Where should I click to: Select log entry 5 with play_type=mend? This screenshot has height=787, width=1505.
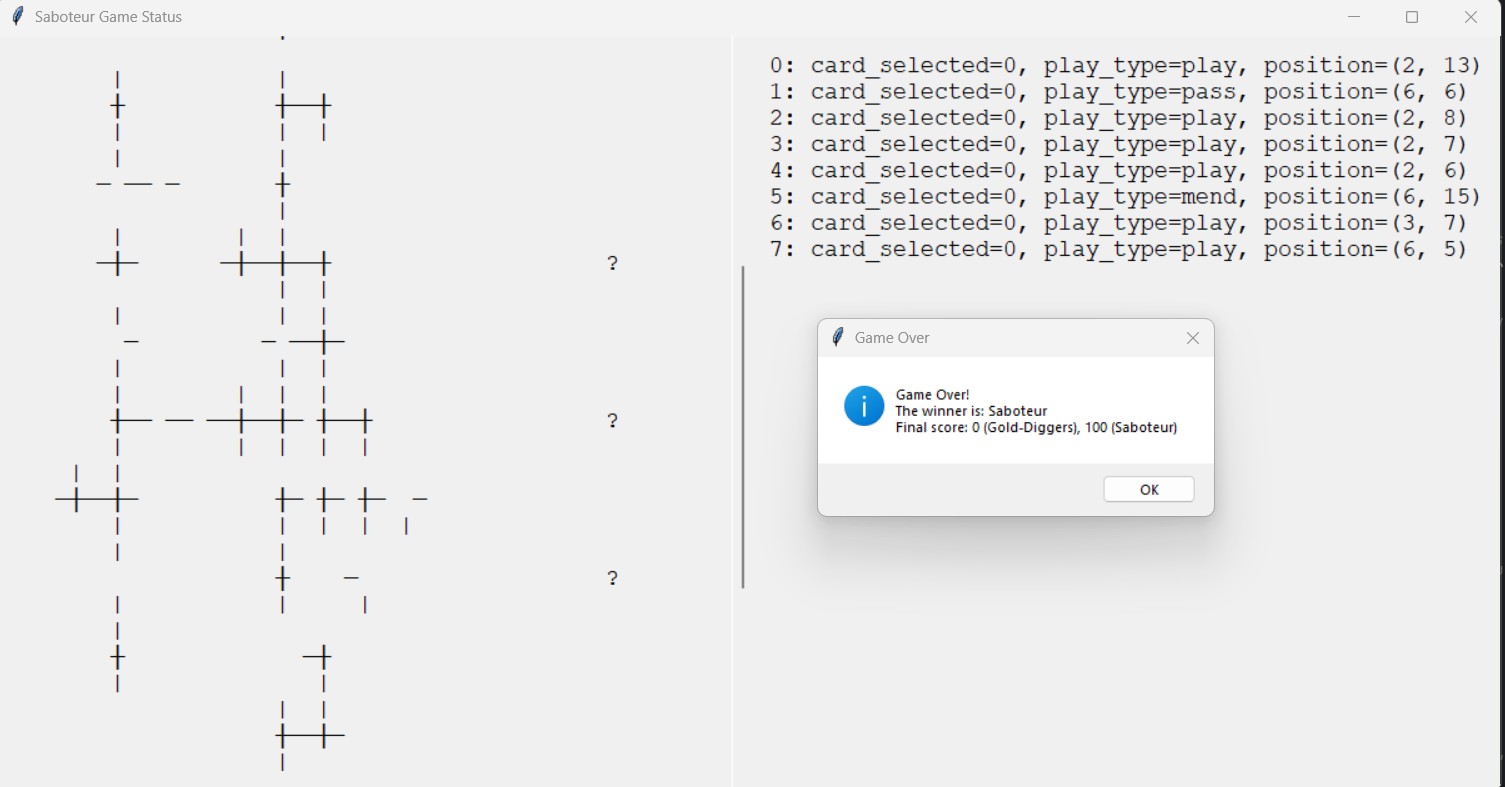[x=1124, y=197]
